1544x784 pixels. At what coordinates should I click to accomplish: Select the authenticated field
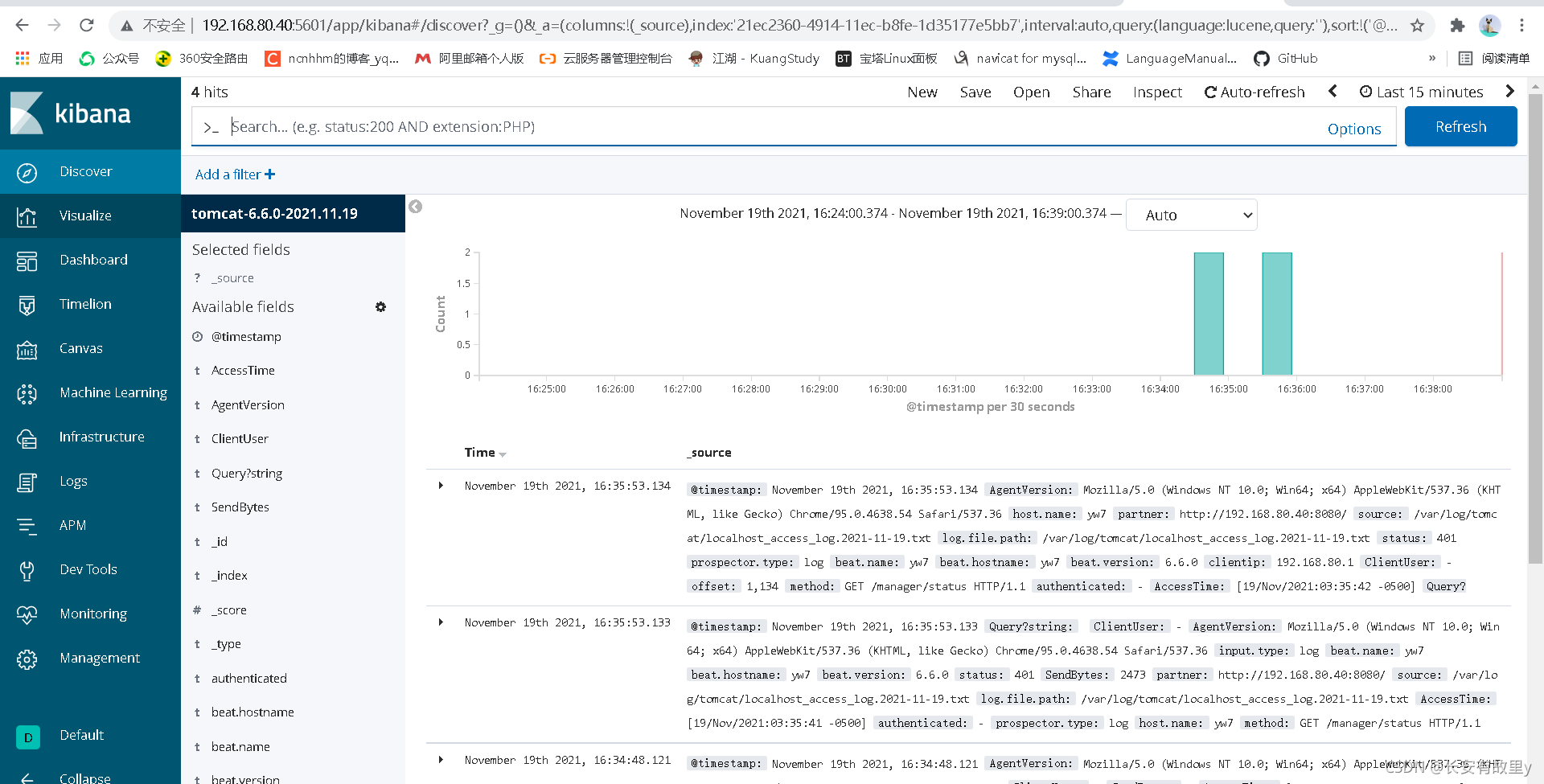[248, 678]
